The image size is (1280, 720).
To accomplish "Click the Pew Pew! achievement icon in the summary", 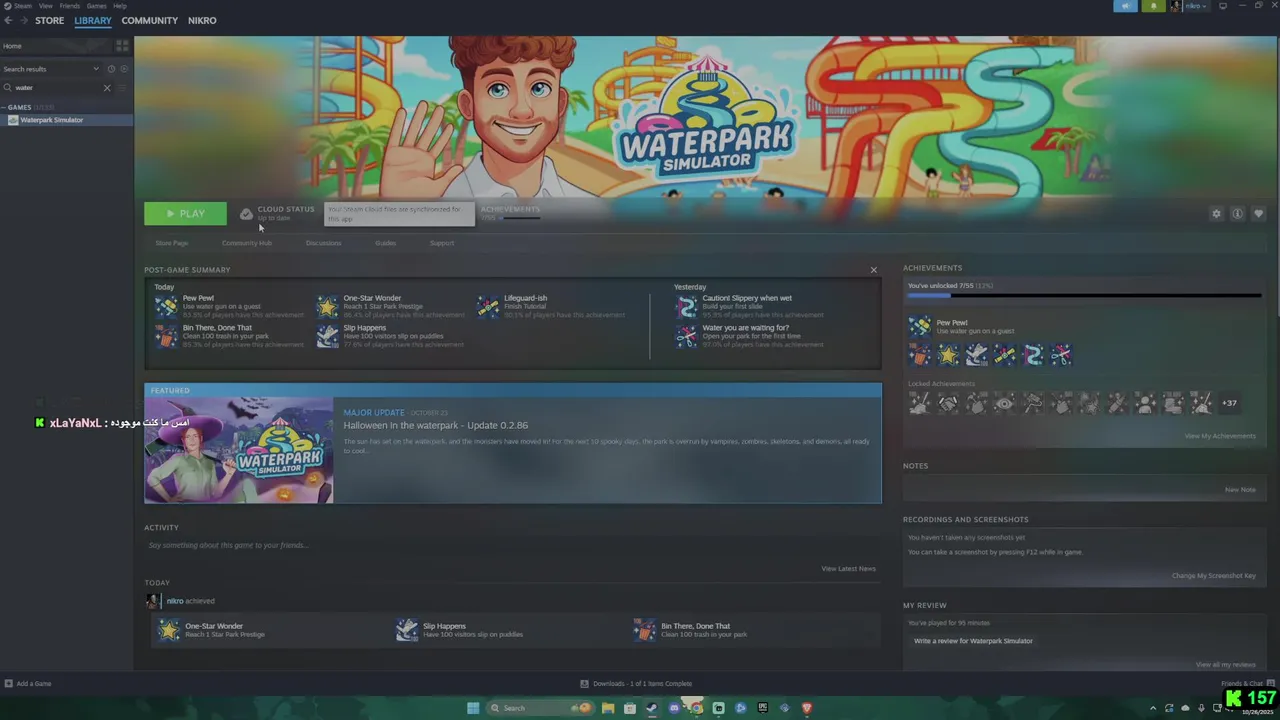I will coord(166,306).
